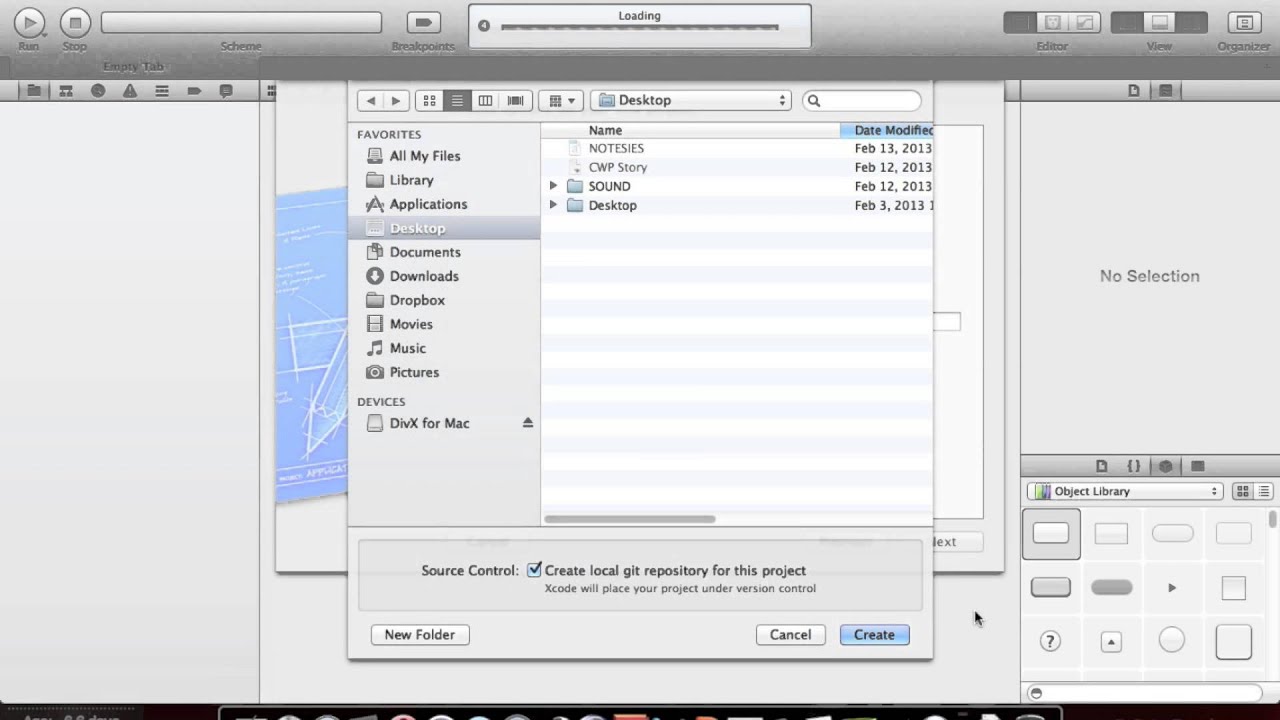Screen dimensions: 1280x720
Task: Select Library in Favorites sidebar
Action: coord(444,180)
